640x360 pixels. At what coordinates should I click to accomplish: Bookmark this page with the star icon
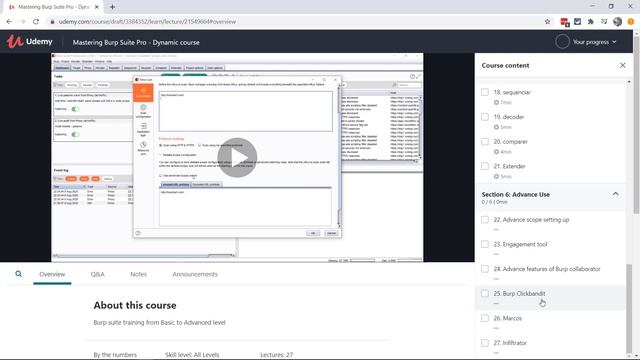point(547,22)
